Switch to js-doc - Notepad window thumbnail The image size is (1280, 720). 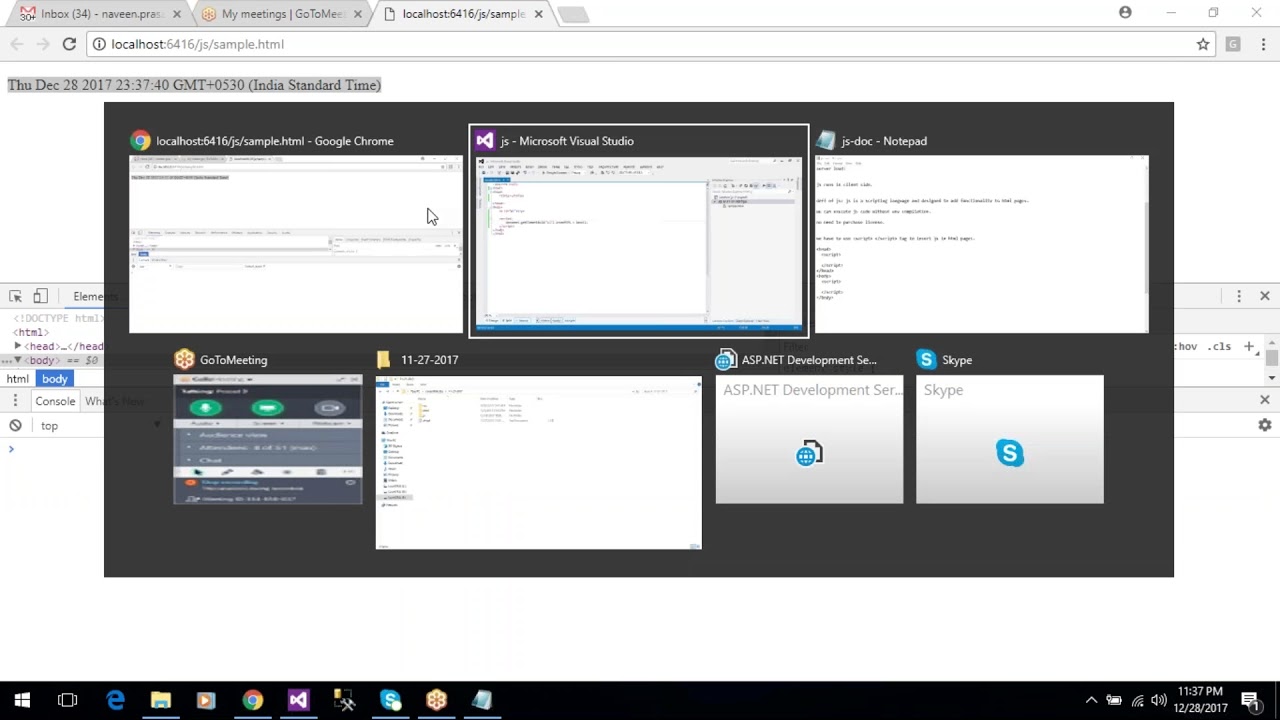981,244
